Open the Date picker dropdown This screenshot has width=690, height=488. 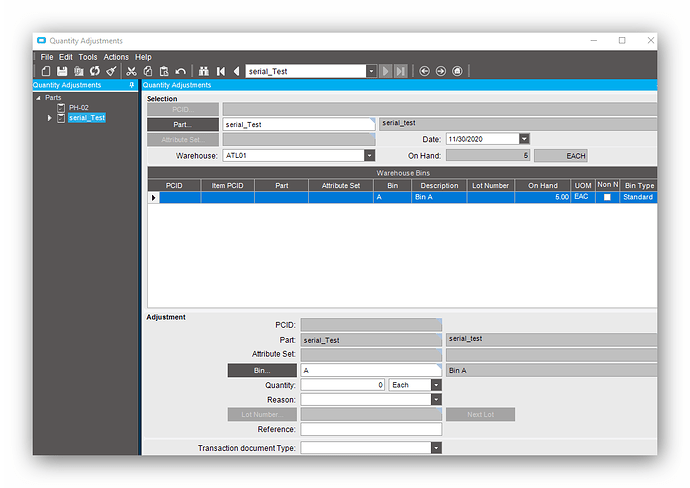coord(524,139)
